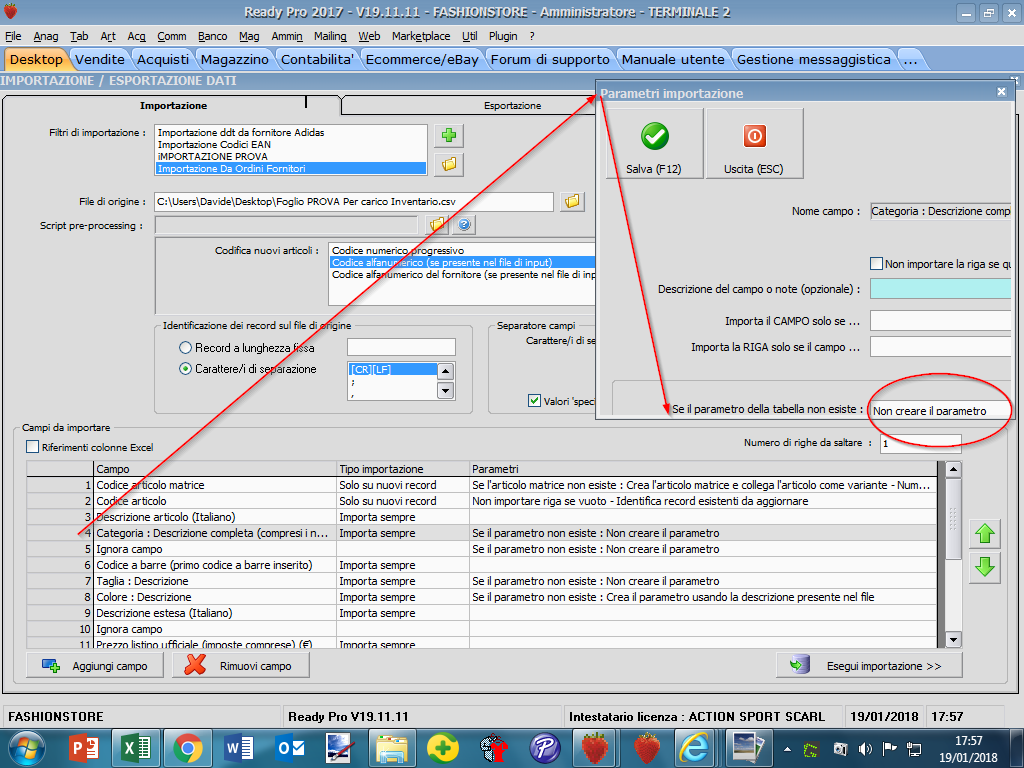Open the Mag menu
The height and width of the screenshot is (768, 1024).
pyautogui.click(x=249, y=36)
